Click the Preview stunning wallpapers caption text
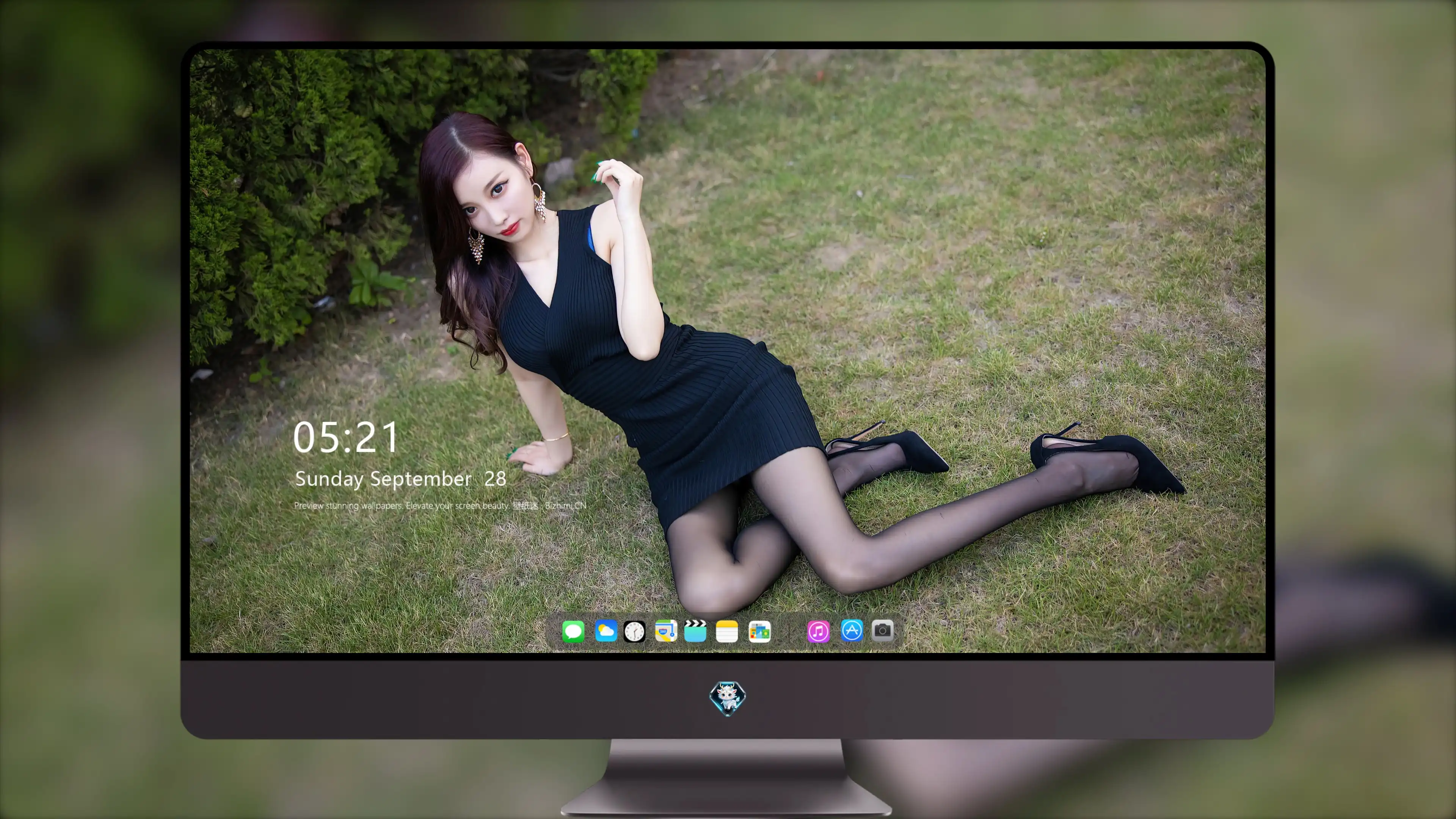The height and width of the screenshot is (819, 1456). 440,505
